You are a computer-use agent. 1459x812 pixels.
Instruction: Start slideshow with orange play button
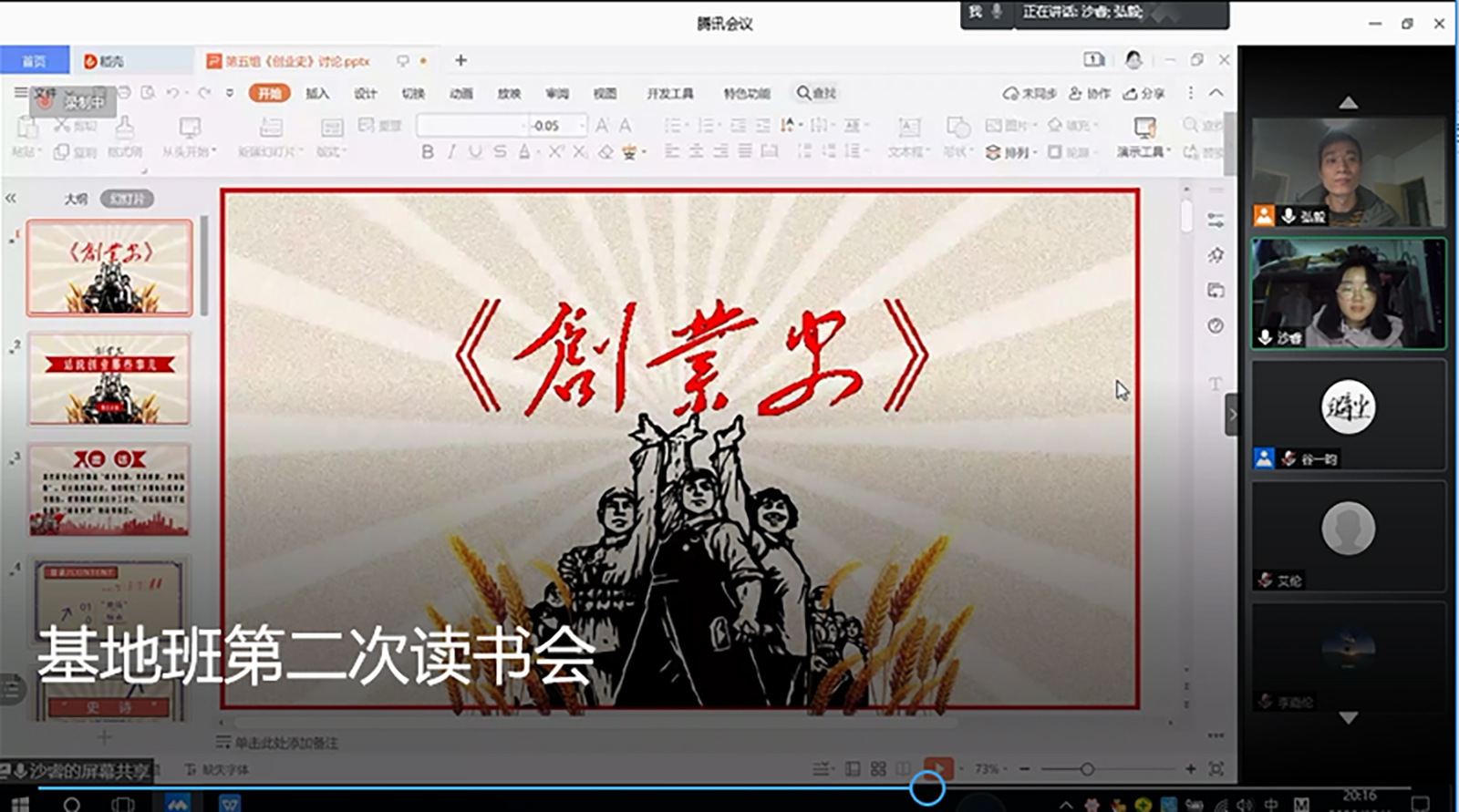pyautogui.click(x=937, y=768)
